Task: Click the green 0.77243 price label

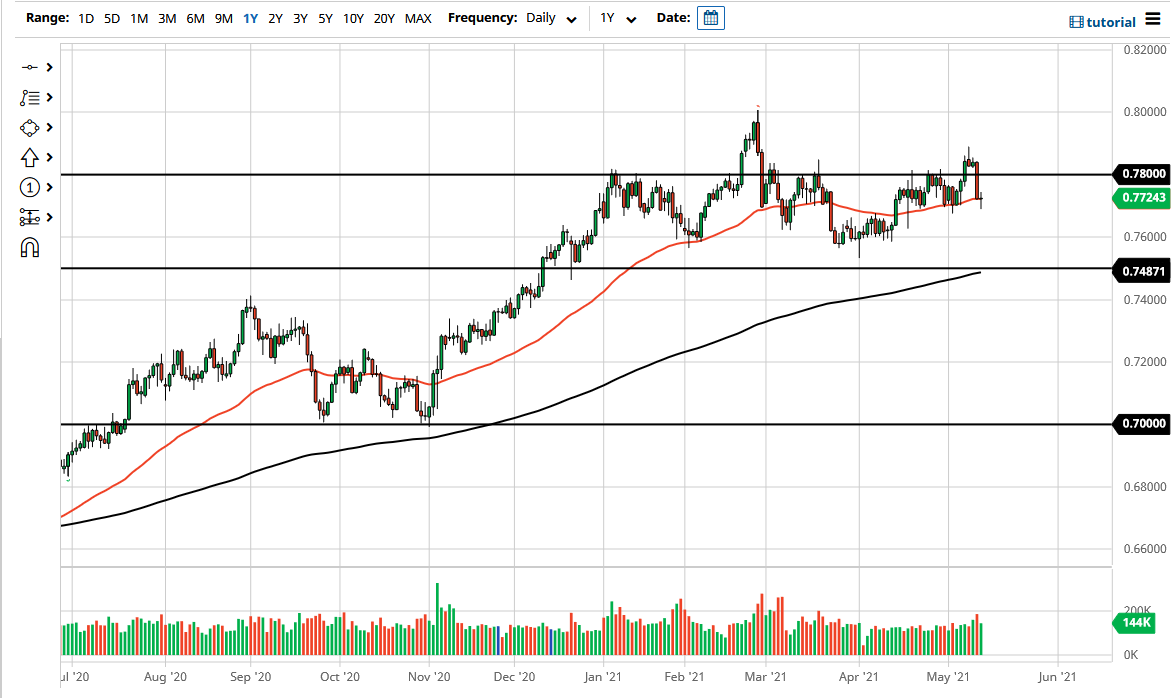Action: 1143,199
